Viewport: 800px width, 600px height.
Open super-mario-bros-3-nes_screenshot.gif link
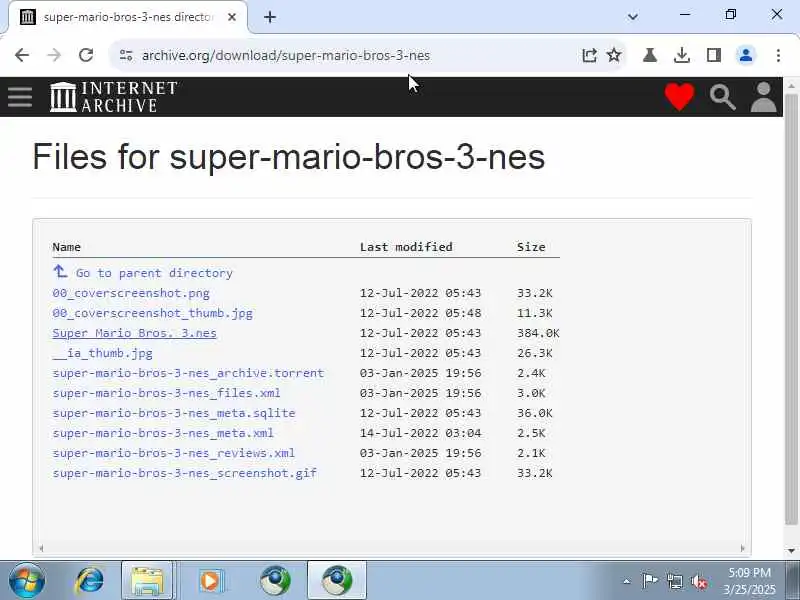coord(185,473)
